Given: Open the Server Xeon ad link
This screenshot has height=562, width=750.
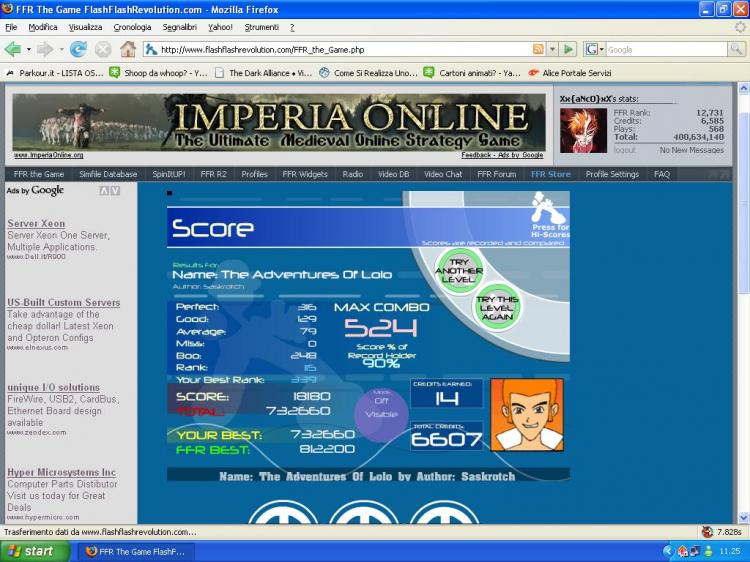Looking at the screenshot, I should tap(36, 223).
